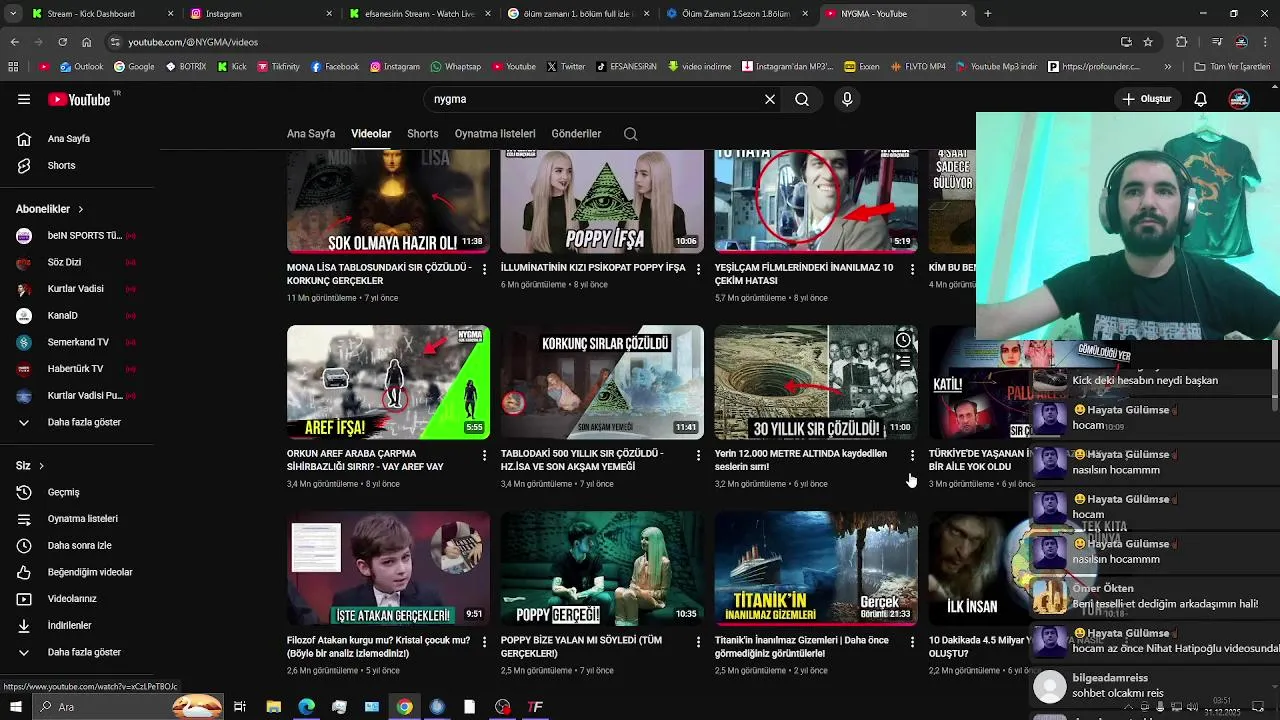This screenshot has width=1280, height=720.
Task: Add 30 Yıllık Sır video to watch later
Action: pos(903,340)
